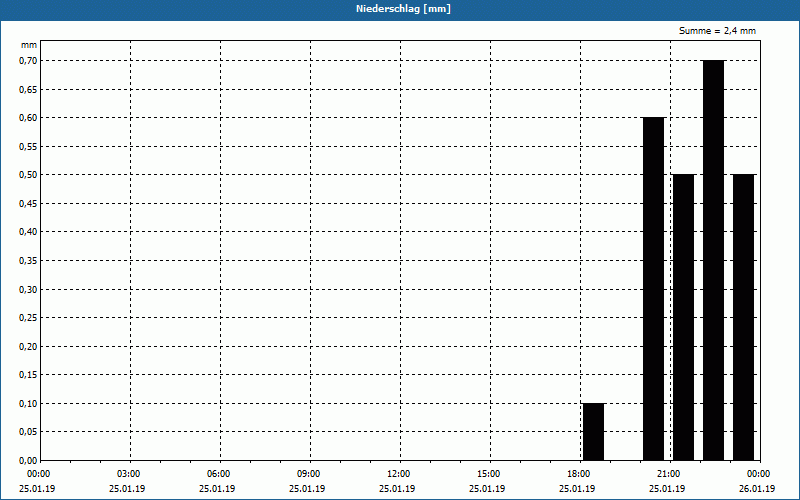Click the 0,45 y-axis label
This screenshot has width=800, height=500.
29,204
